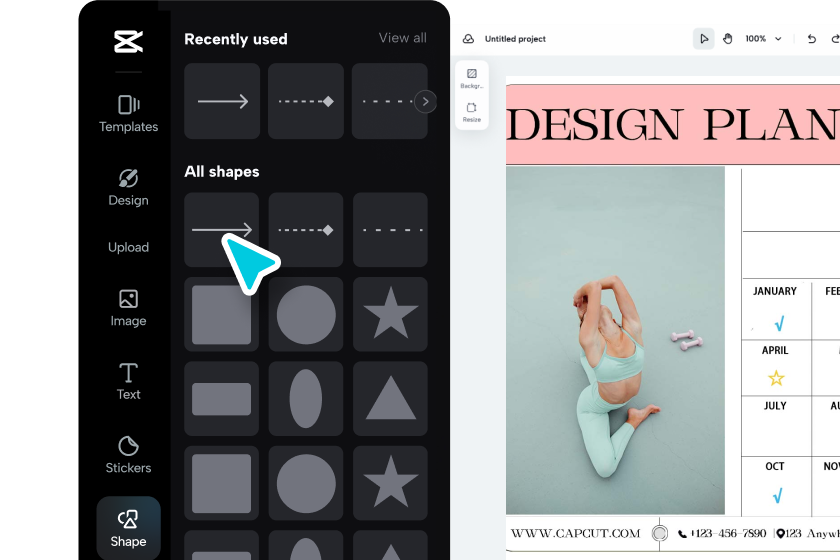This screenshot has height=560, width=840.
Task: Switch to the hand pan tool
Action: pyautogui.click(x=728, y=39)
